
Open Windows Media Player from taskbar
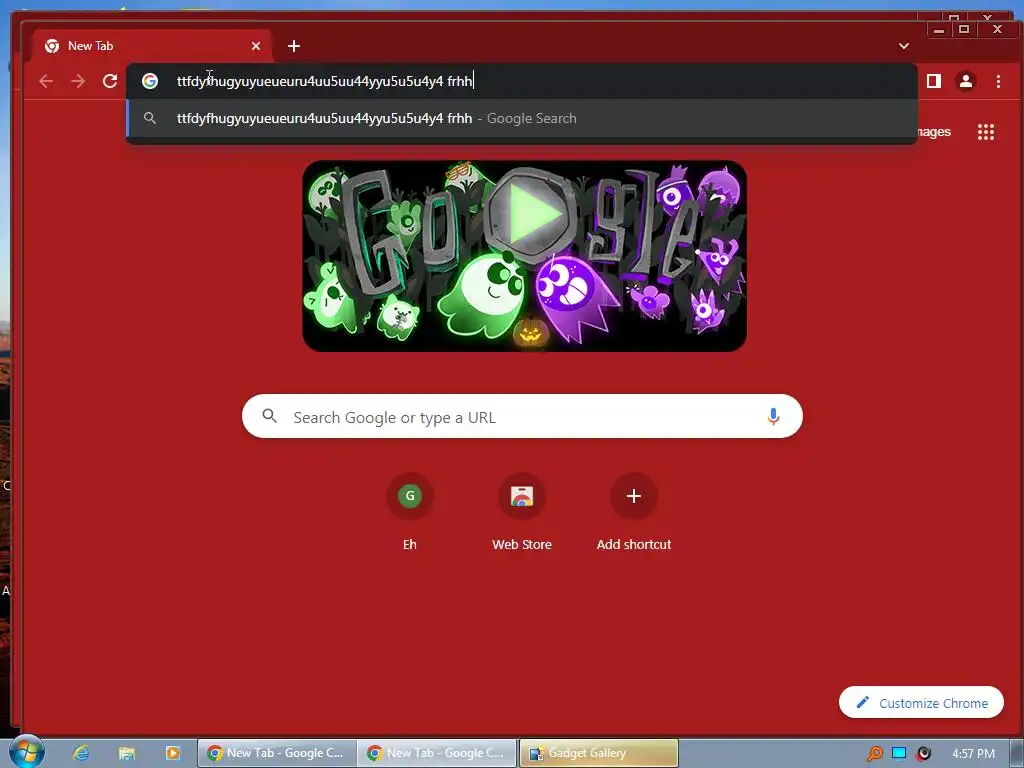click(173, 753)
